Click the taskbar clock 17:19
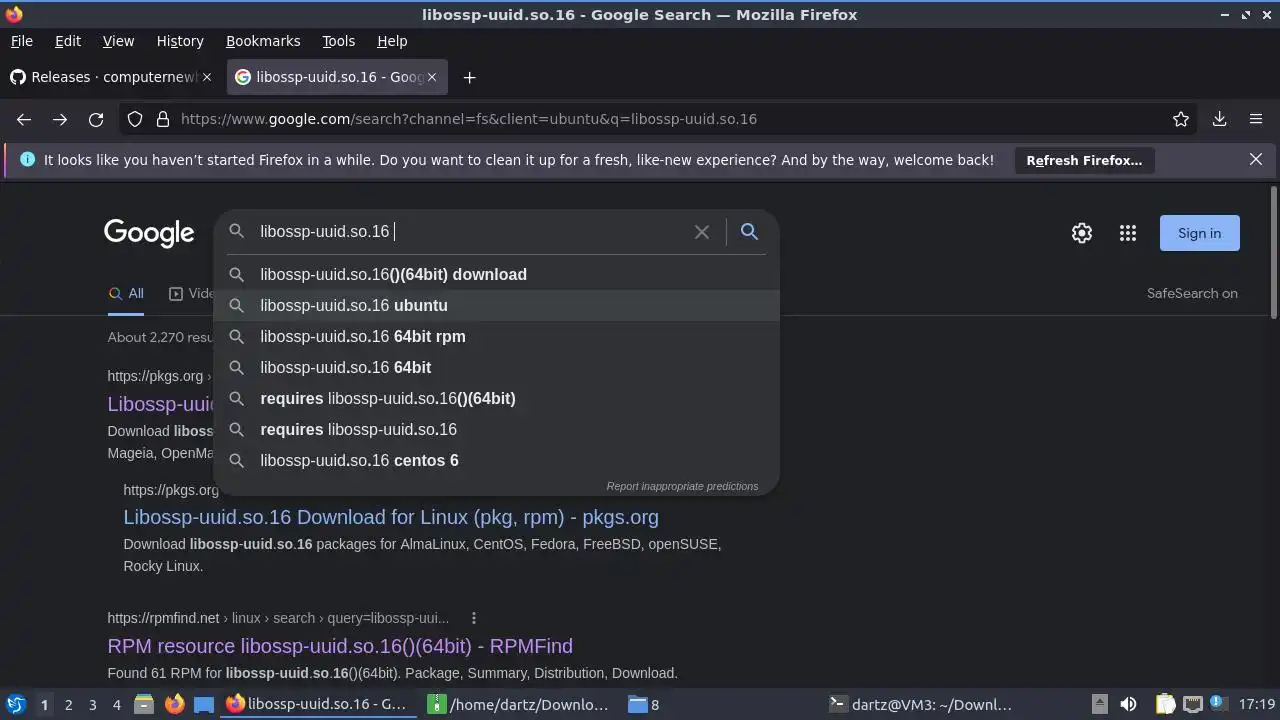Viewport: 1280px width, 720px height. (1257, 704)
